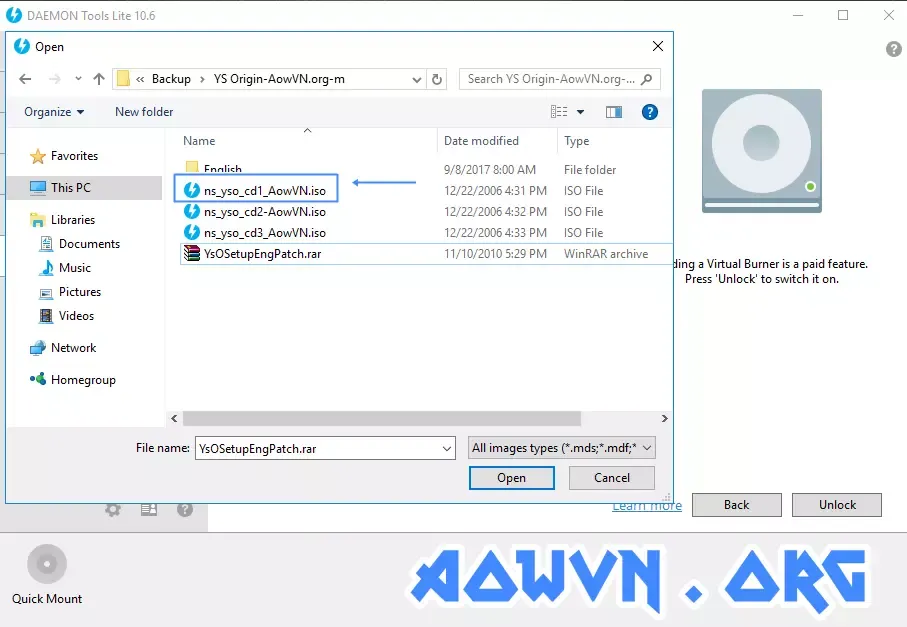
Task: Expand the File name dropdown arrow
Action: tap(447, 448)
